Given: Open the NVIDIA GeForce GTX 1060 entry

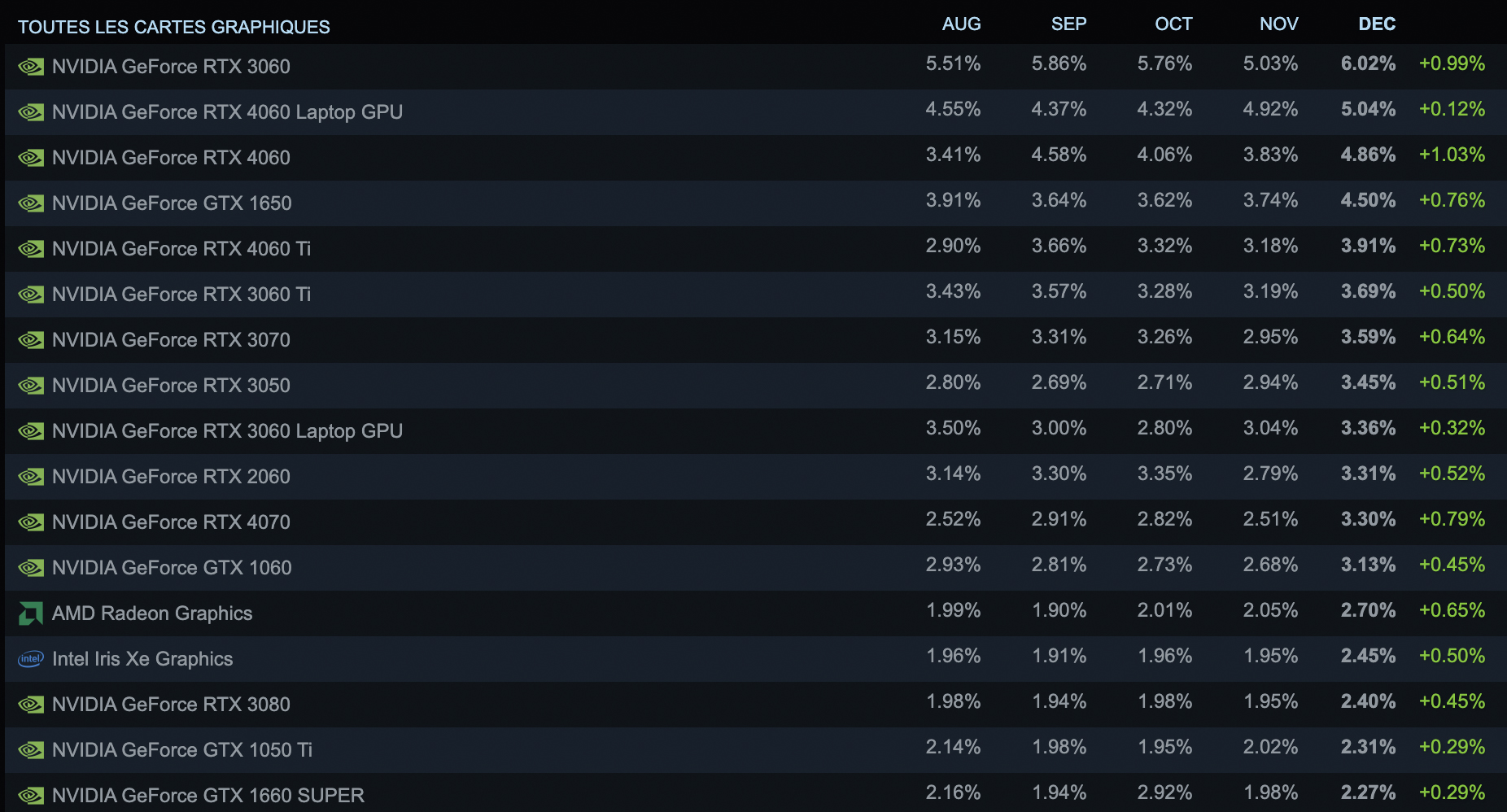Looking at the screenshot, I should pos(756,567).
